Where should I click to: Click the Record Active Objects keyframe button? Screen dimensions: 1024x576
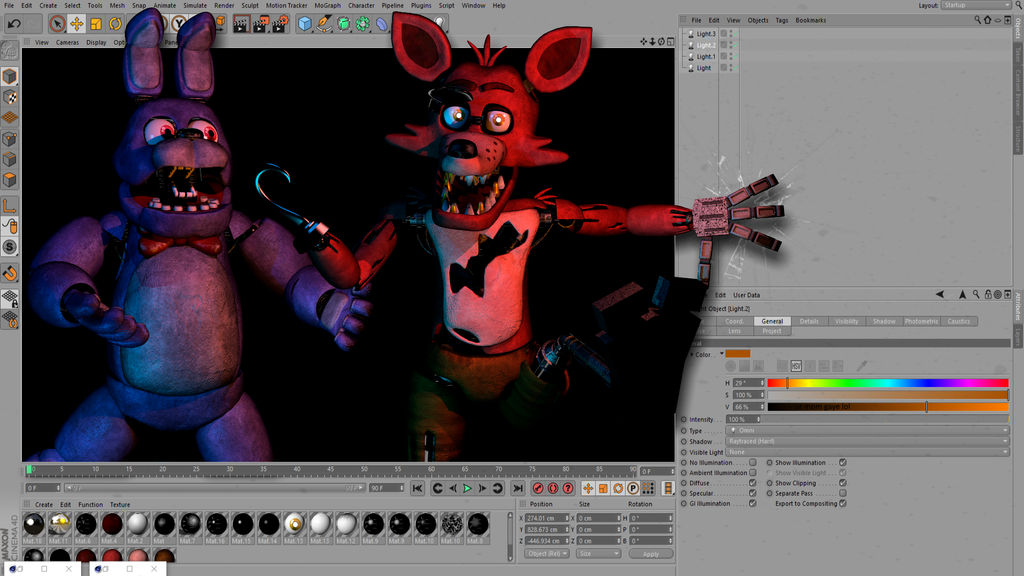538,488
